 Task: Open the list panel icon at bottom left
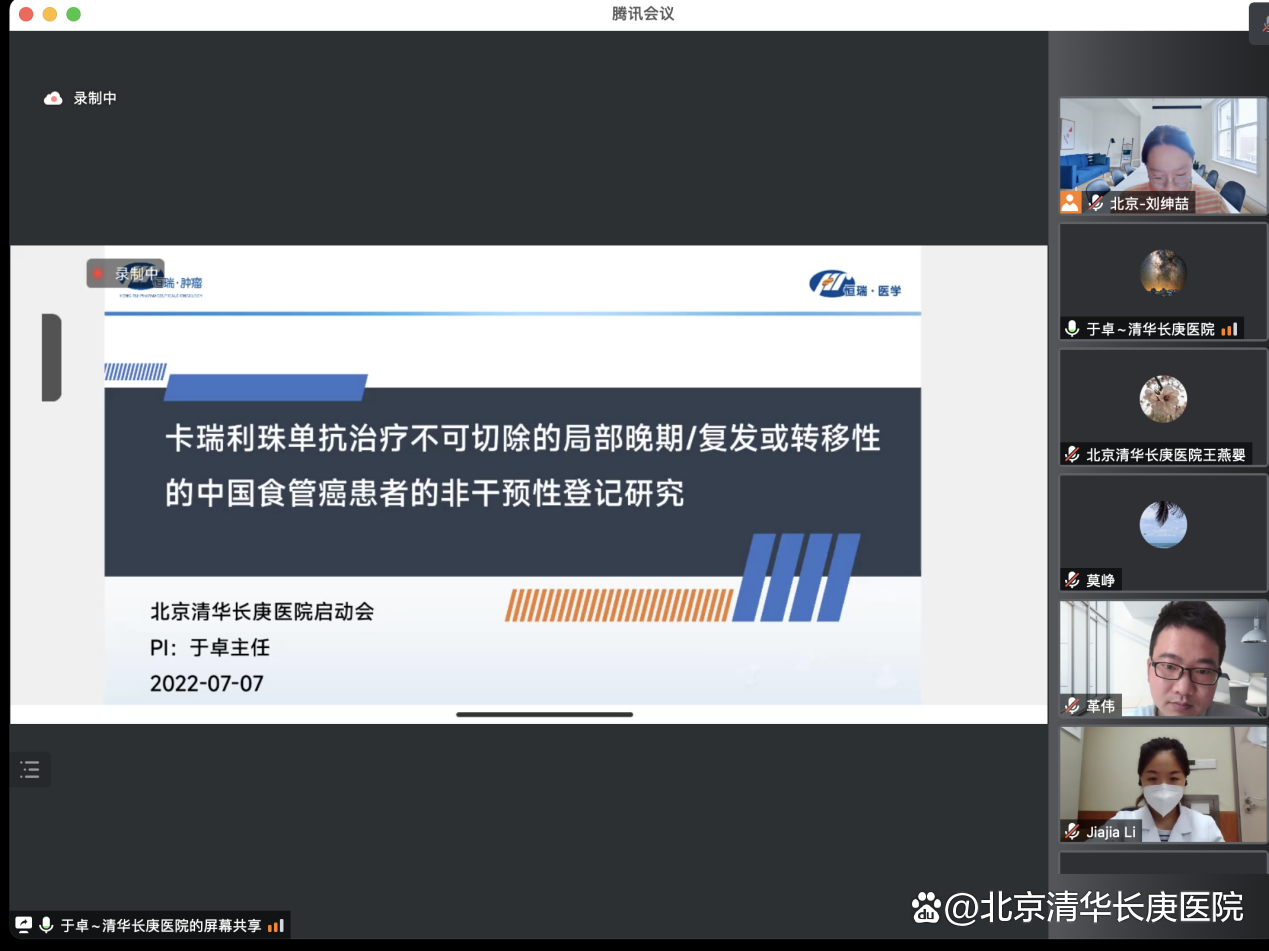[30, 769]
